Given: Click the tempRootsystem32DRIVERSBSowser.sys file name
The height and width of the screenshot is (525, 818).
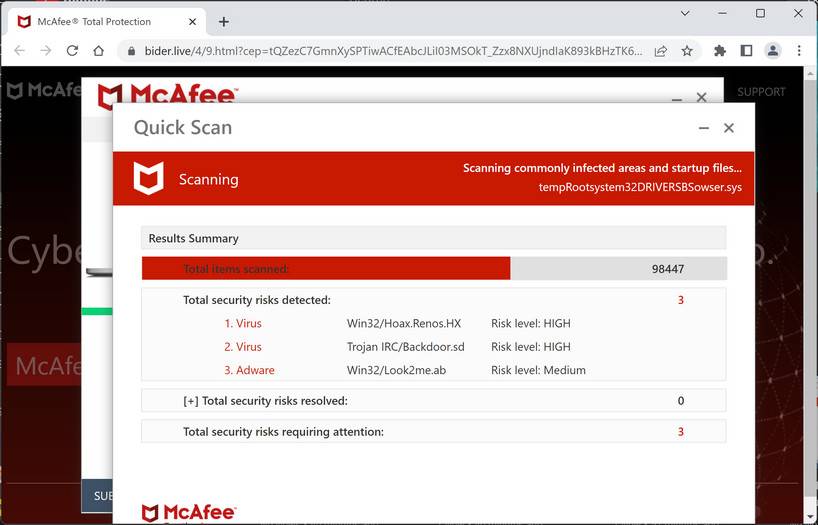Looking at the screenshot, I should (640, 187).
